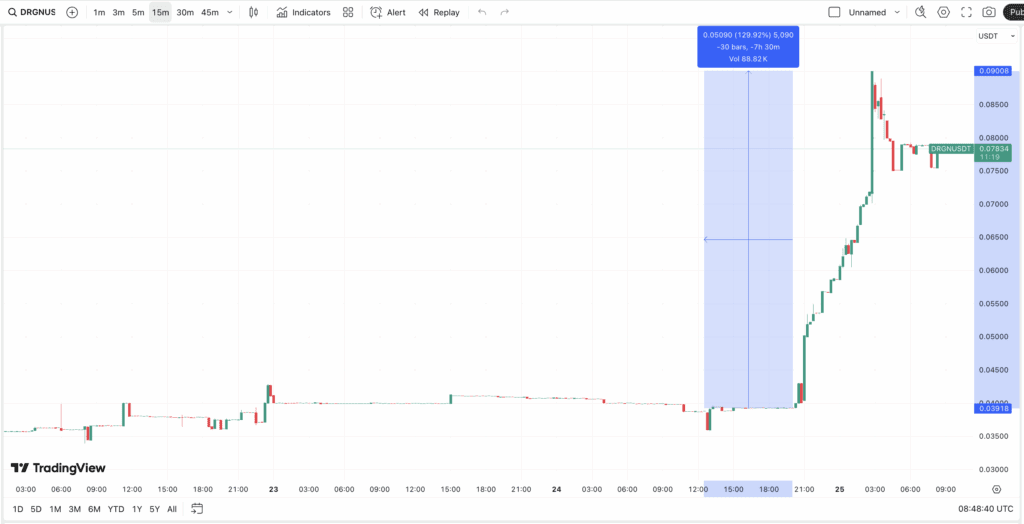Expand the interval list chevron
Viewport: 1024px width, 524px height.
229,12
